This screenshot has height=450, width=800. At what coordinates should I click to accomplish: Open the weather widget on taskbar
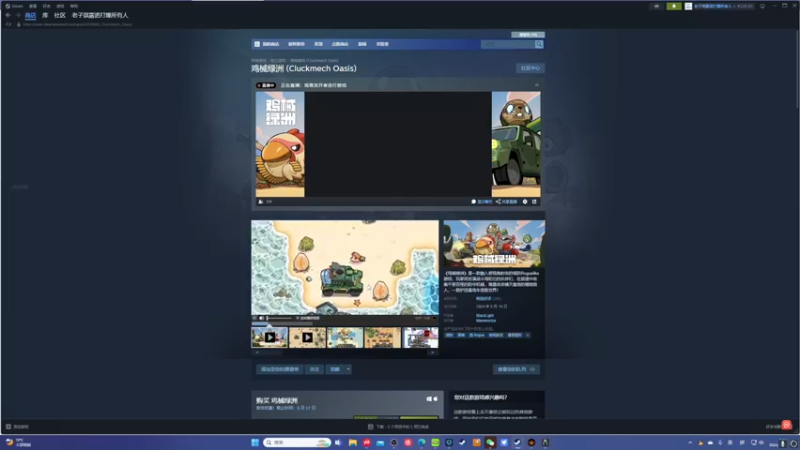coord(18,442)
